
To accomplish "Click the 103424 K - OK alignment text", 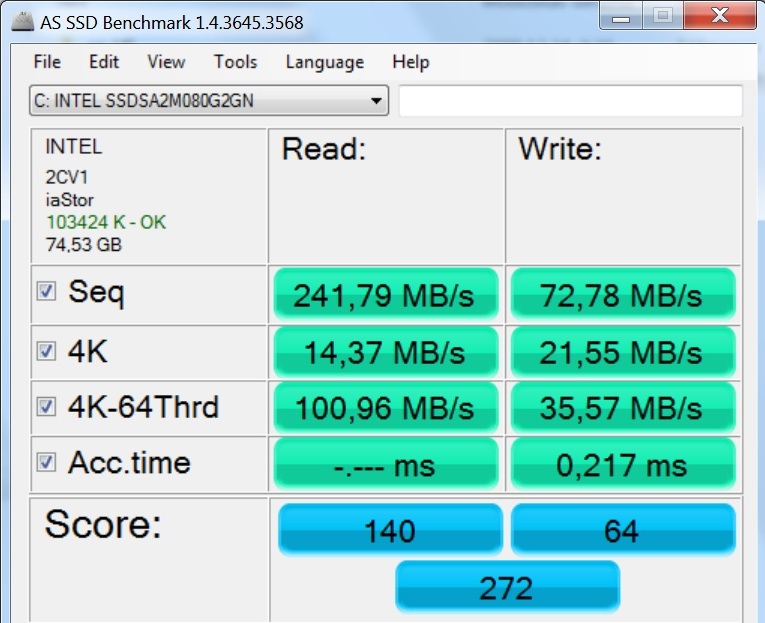I will [106, 222].
